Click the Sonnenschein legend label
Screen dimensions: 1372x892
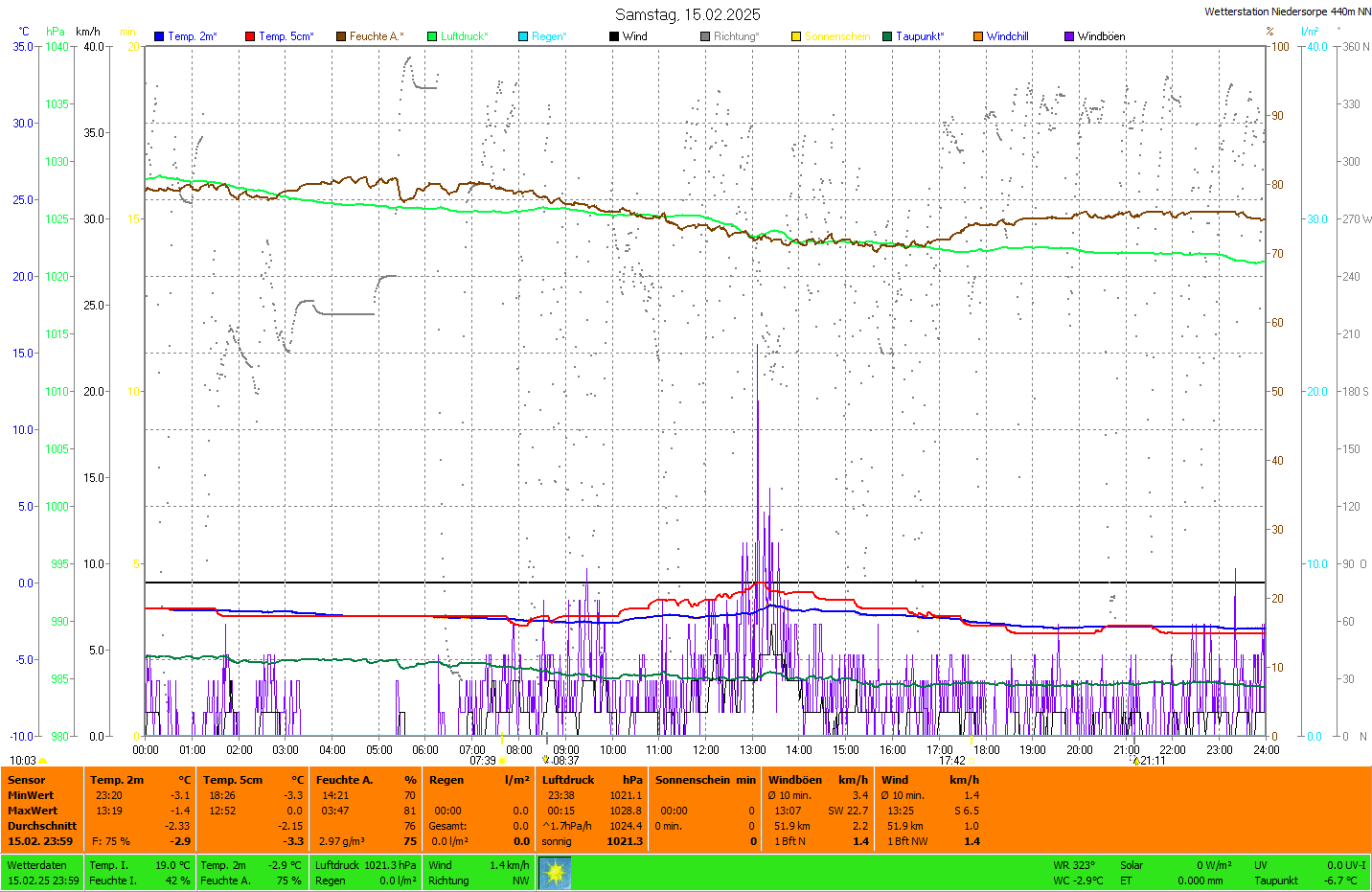(836, 36)
